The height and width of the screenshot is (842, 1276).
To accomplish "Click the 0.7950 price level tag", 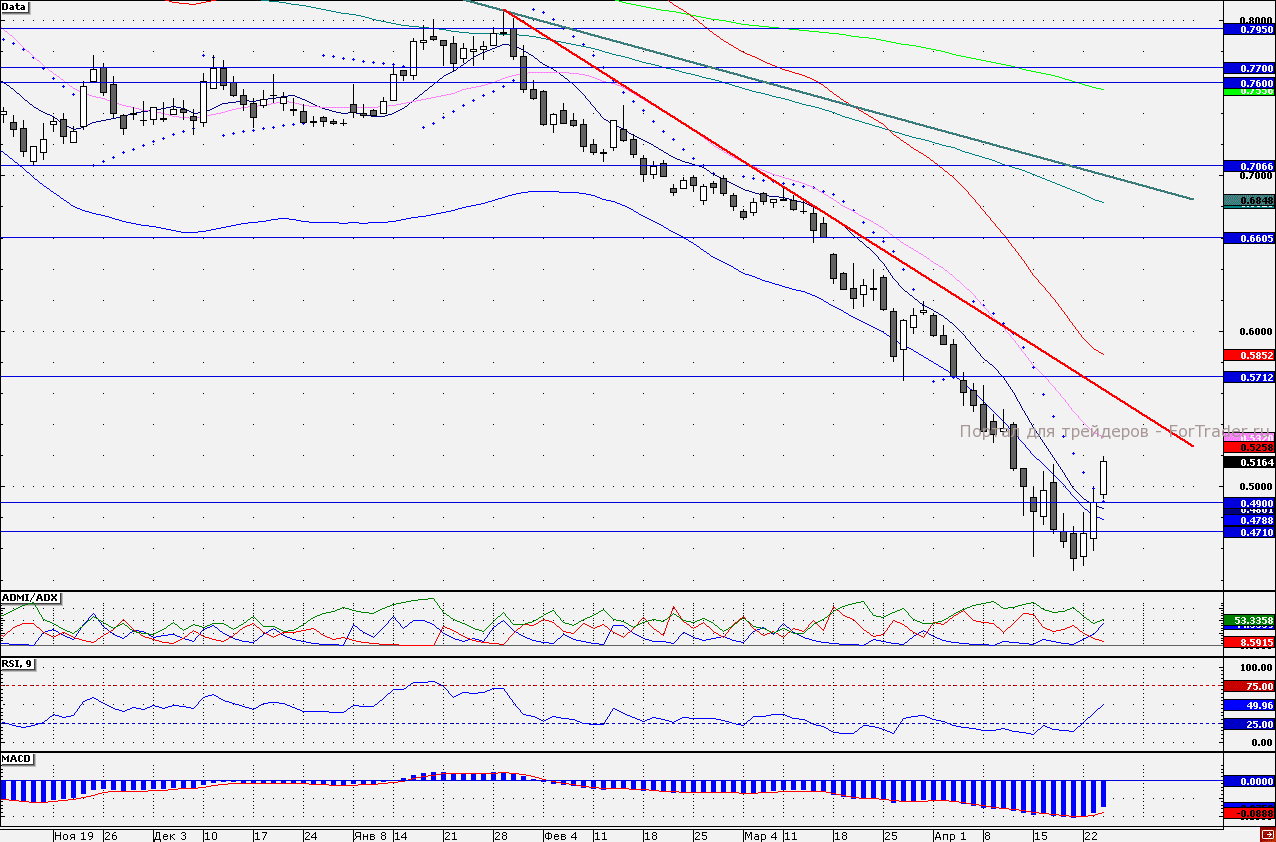I will click(1249, 30).
